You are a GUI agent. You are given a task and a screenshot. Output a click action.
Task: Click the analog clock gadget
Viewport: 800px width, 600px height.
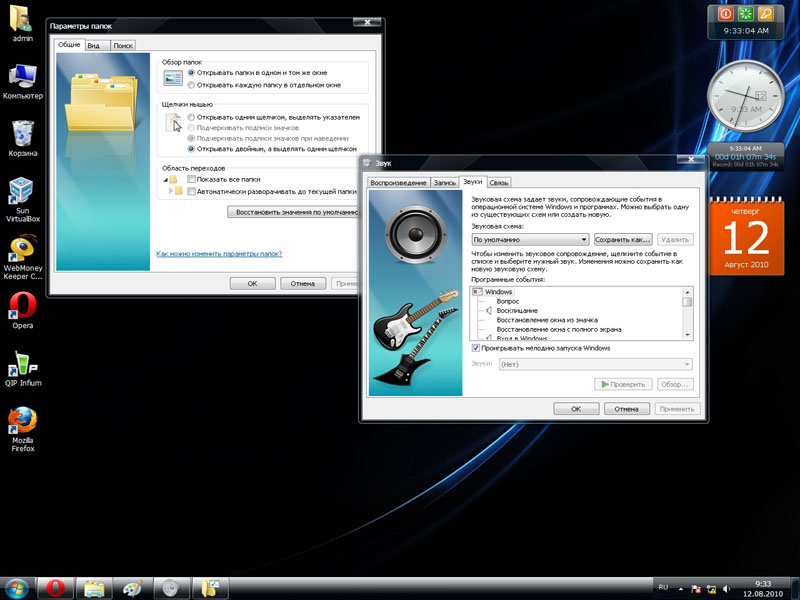pos(745,96)
